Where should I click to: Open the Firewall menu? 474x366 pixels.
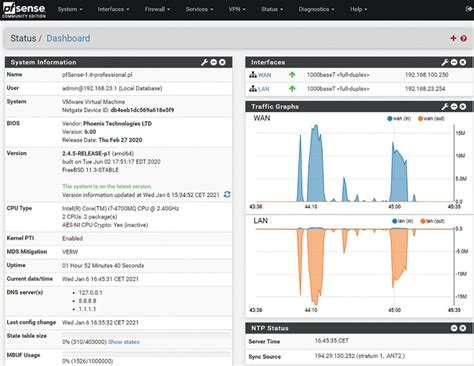click(x=157, y=9)
